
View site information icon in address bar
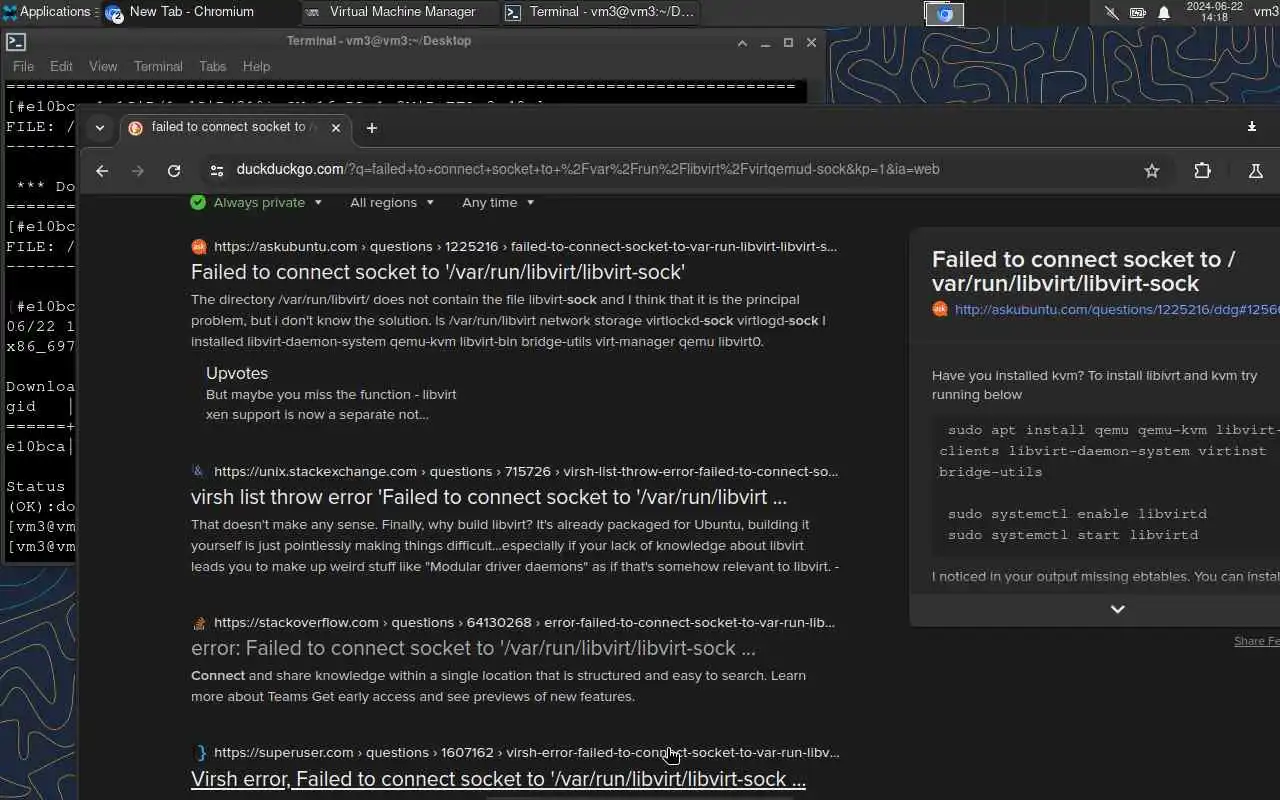coord(216,171)
